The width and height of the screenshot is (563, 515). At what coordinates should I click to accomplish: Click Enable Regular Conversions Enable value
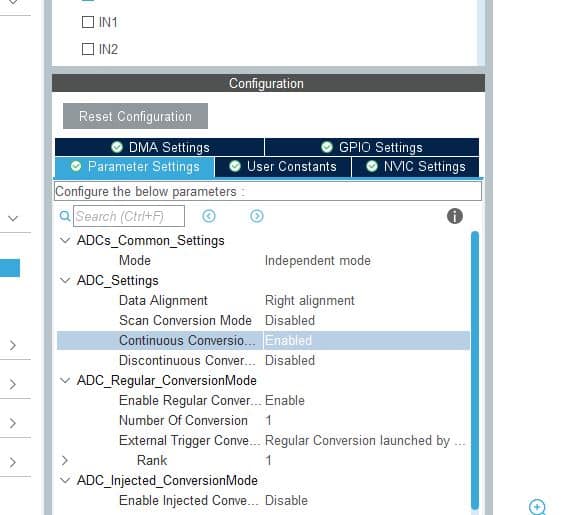pos(285,400)
